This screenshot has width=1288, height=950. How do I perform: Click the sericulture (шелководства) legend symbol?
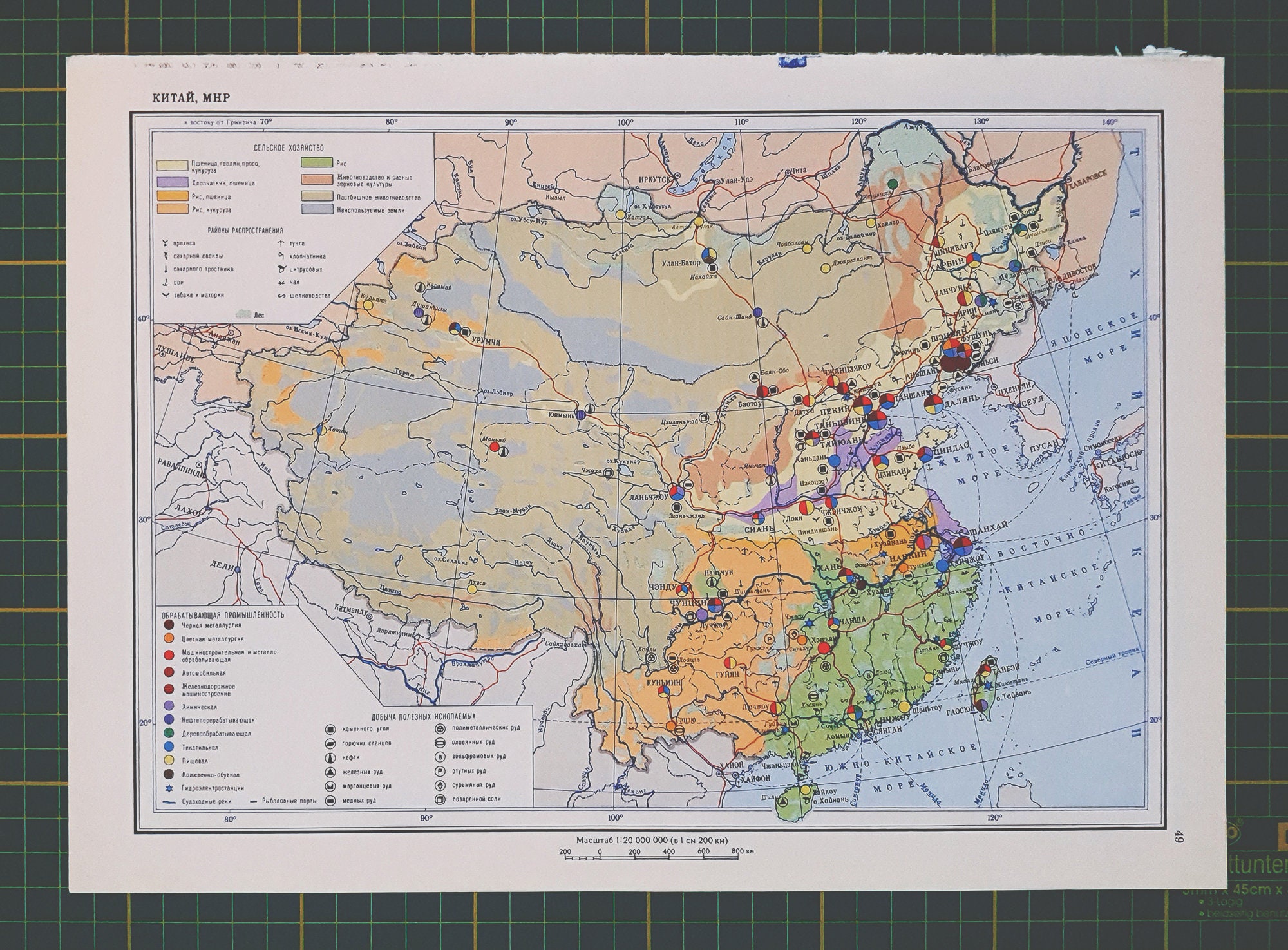pos(281,296)
